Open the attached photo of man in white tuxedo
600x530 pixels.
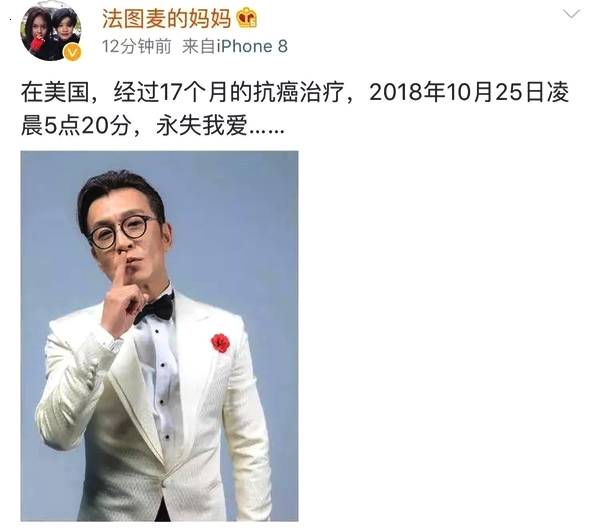coord(160,336)
